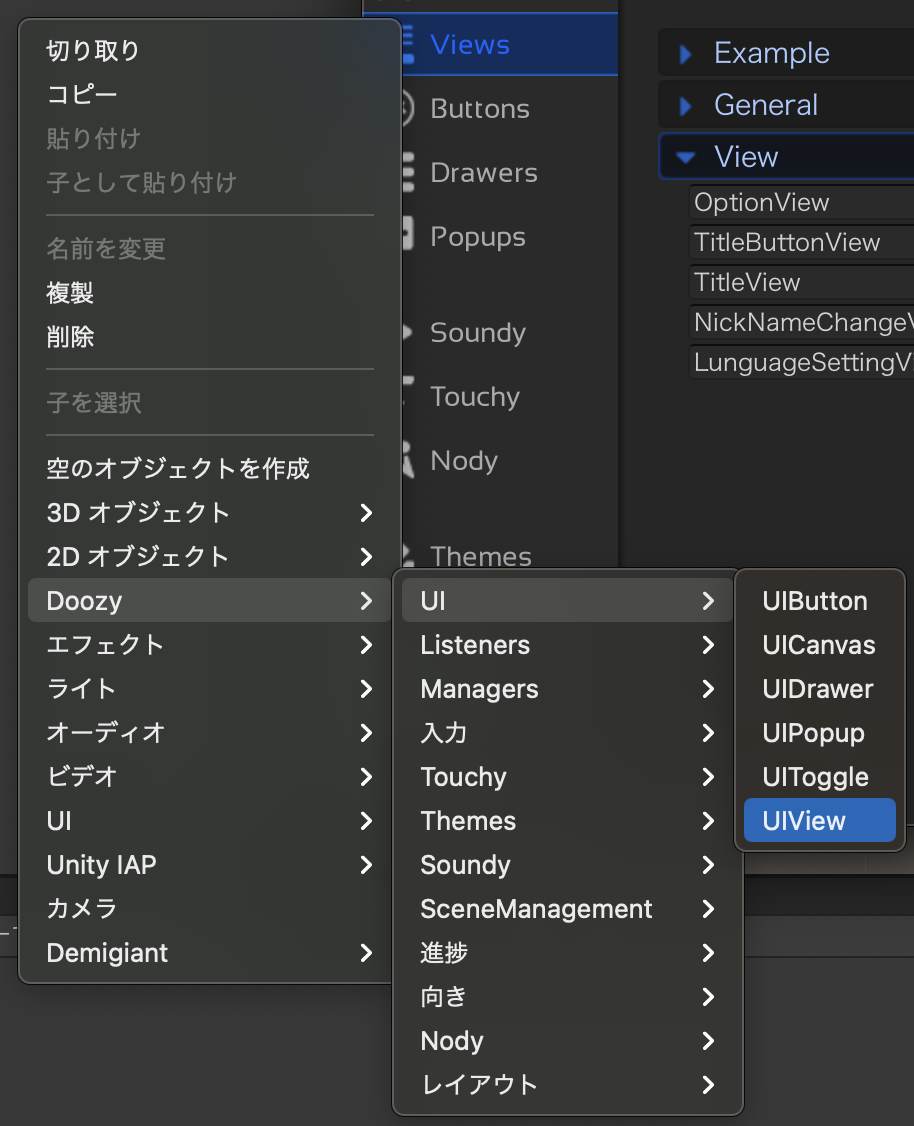This screenshot has height=1126, width=914.
Task: Open the Doozy submenu
Action: pyautogui.click(x=209, y=600)
